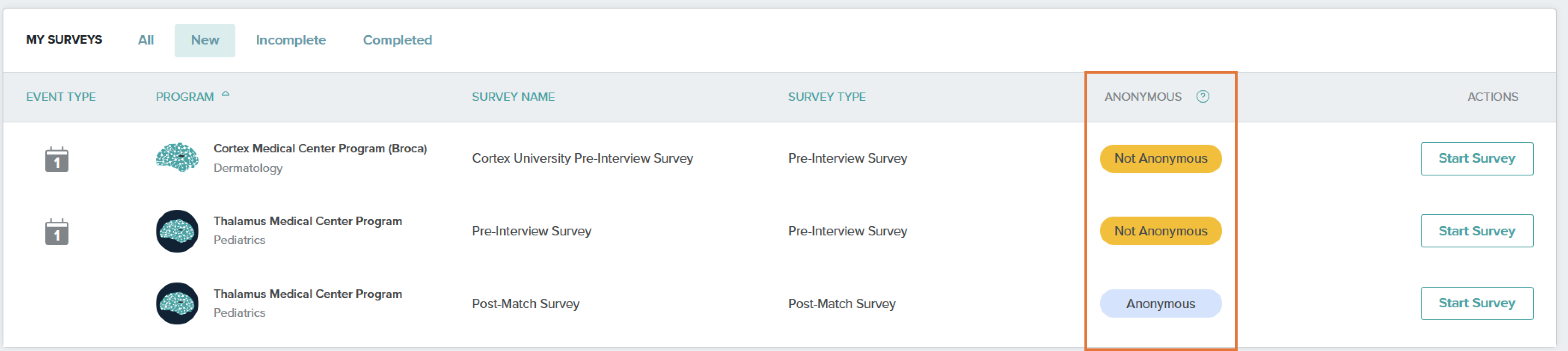Image resolution: width=1568 pixels, height=351 pixels.
Task: Toggle sort arrow beside Program header
Action: 225,94
